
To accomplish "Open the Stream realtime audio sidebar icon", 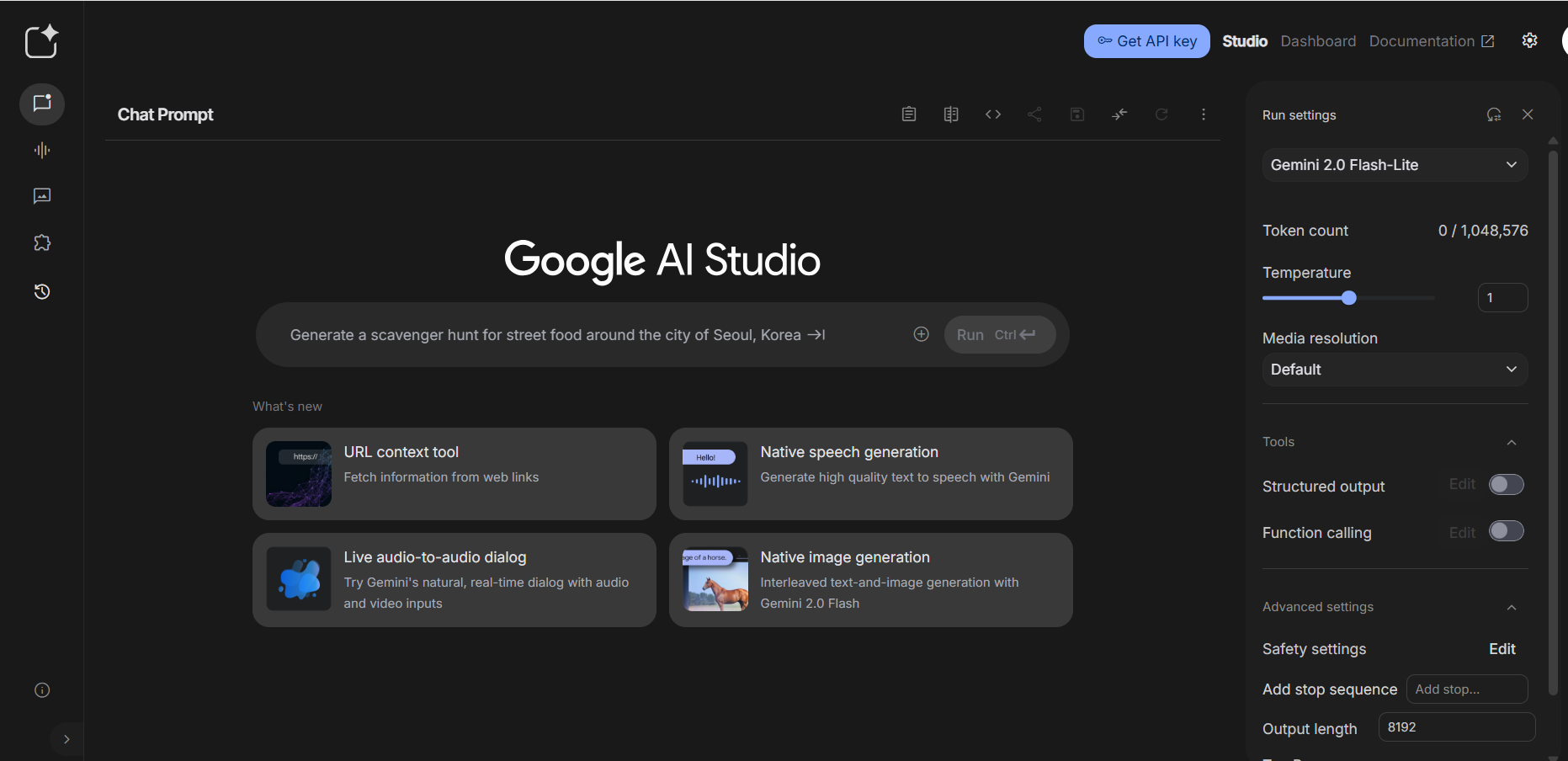I will click(42, 151).
